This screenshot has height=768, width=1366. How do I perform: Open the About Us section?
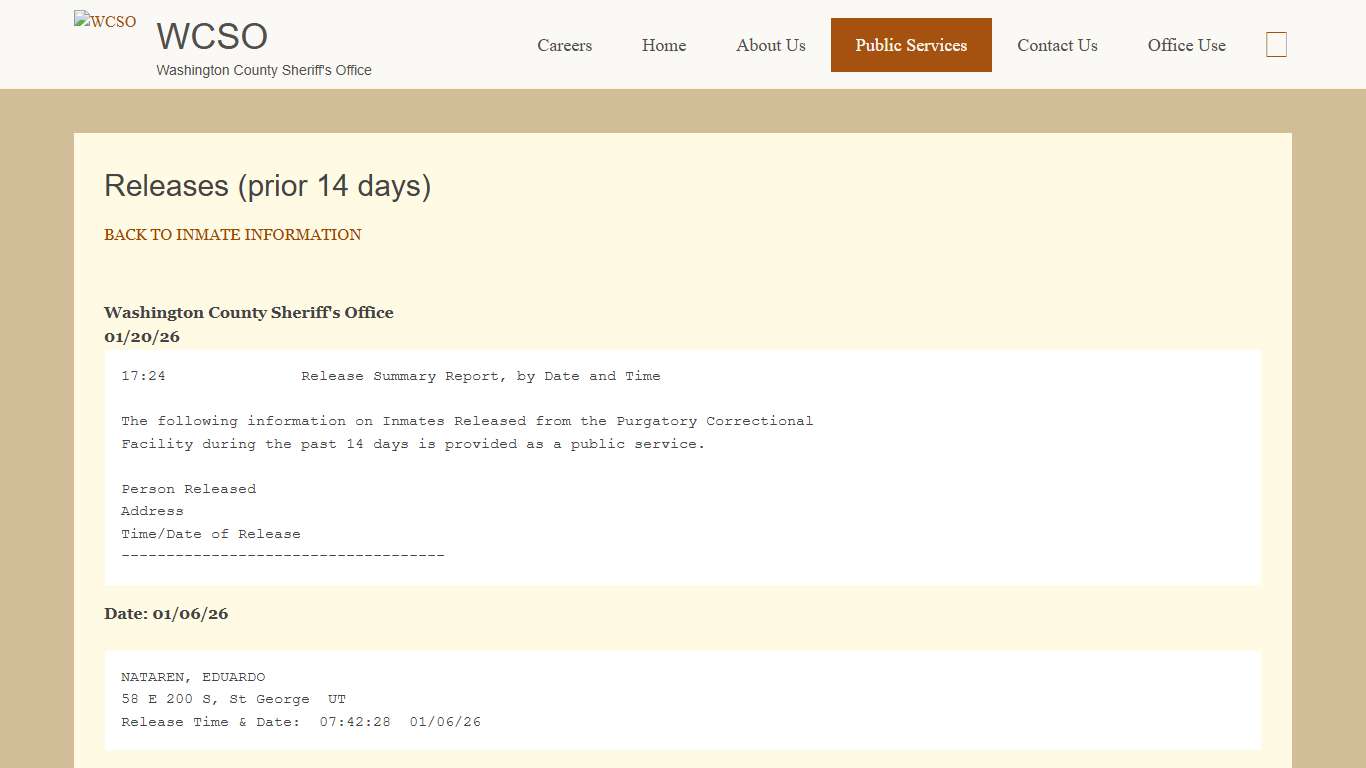770,45
